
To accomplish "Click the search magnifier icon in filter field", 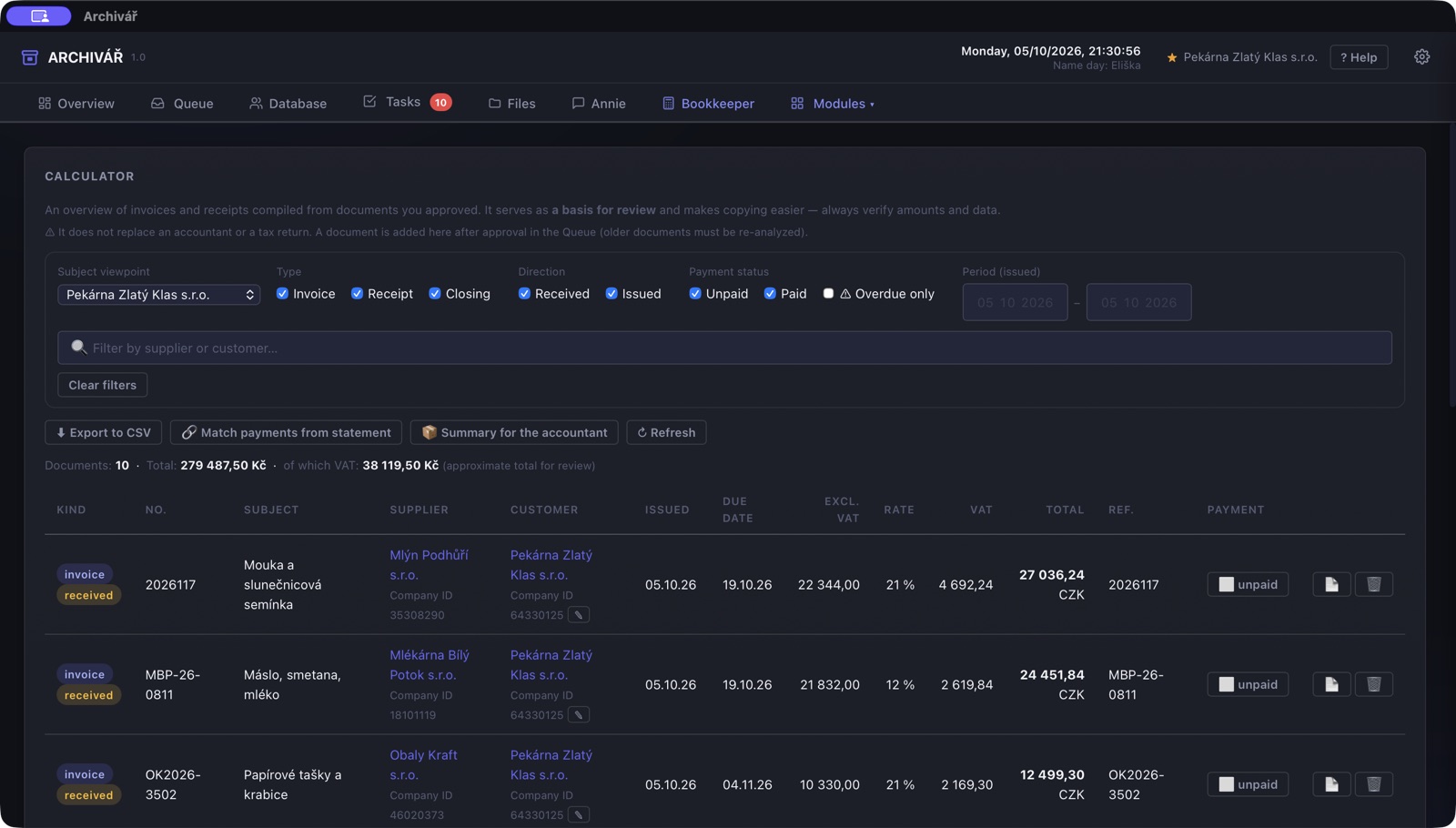I will click(78, 348).
